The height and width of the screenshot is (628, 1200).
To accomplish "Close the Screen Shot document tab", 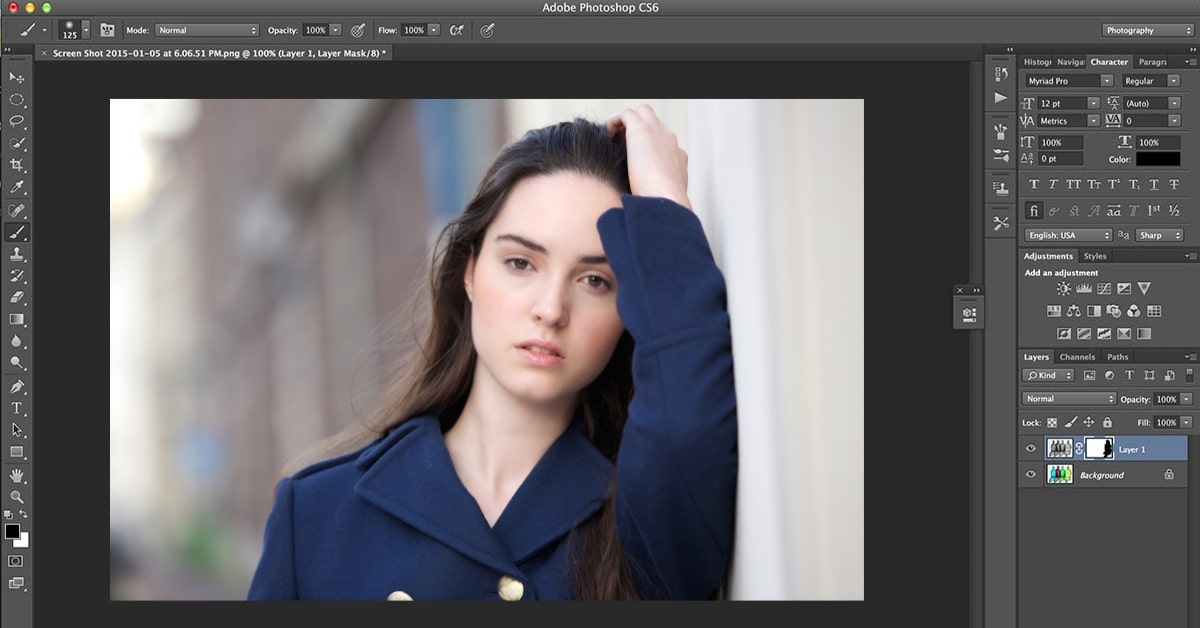I will point(44,53).
